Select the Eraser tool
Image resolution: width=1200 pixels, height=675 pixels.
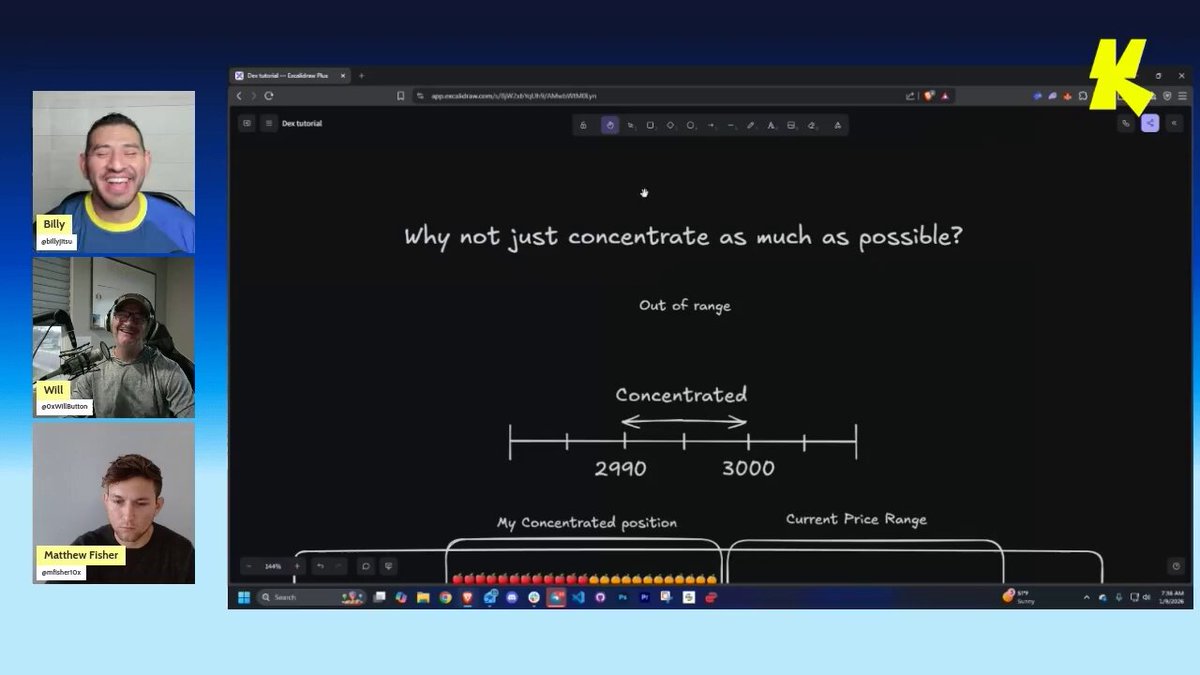tap(812, 125)
